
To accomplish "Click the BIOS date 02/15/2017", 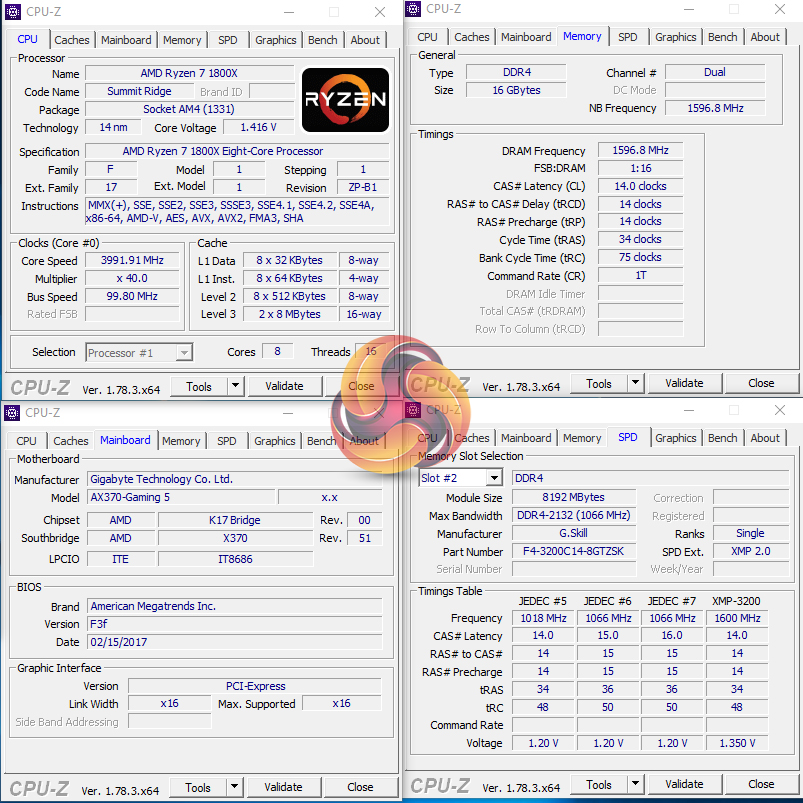I will click(235, 642).
